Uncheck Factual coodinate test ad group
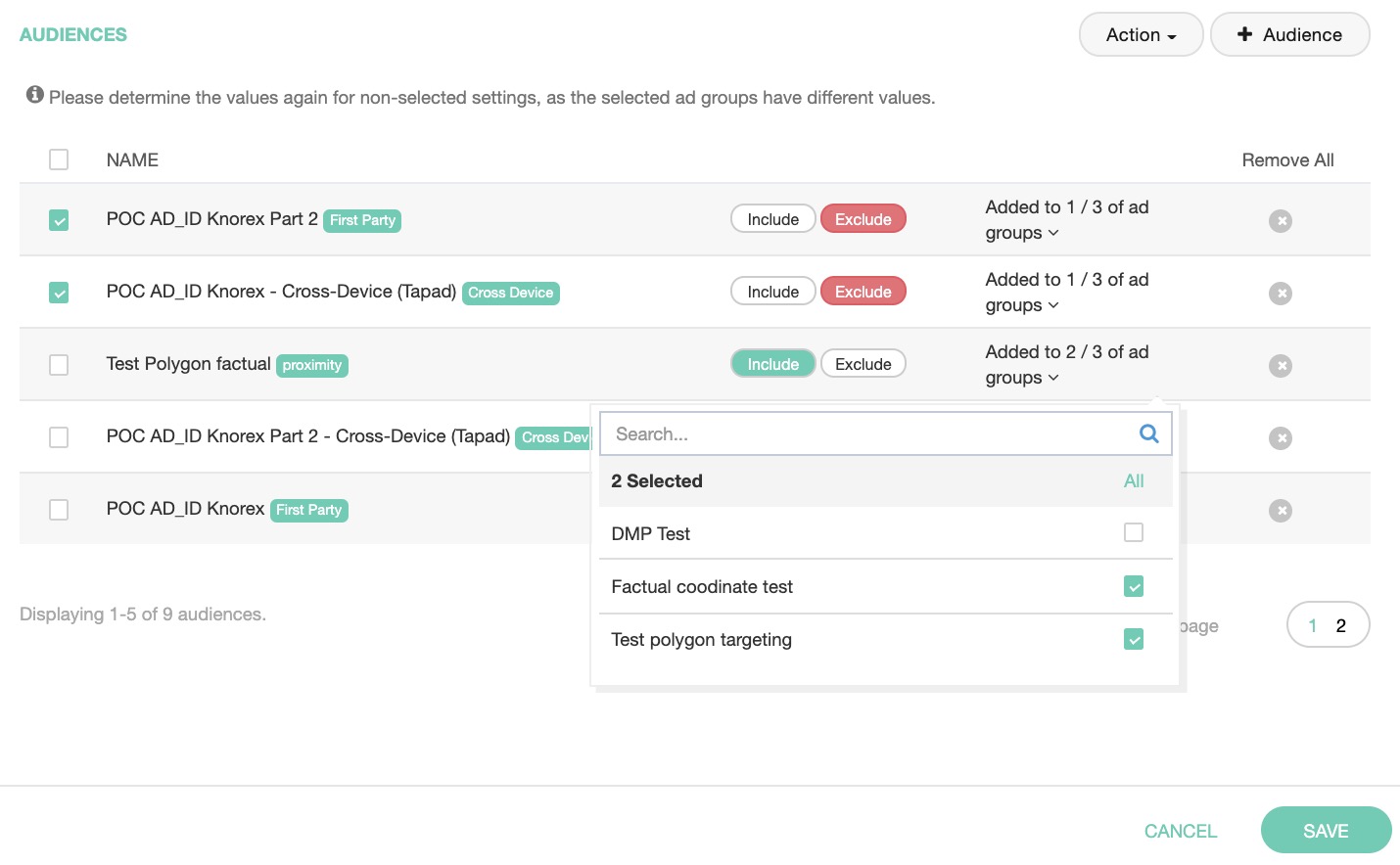 1134,586
